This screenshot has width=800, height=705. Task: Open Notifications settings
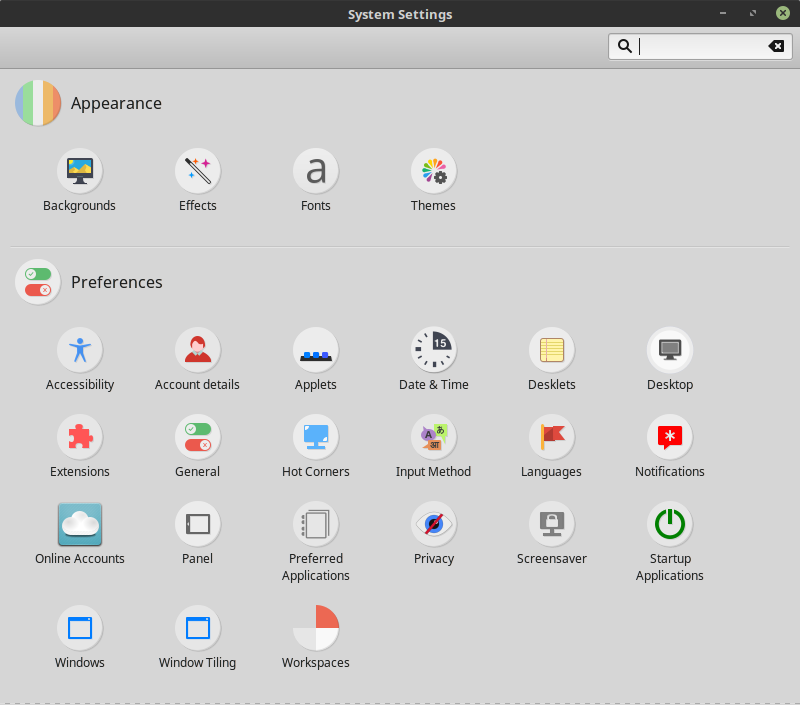[x=670, y=438]
